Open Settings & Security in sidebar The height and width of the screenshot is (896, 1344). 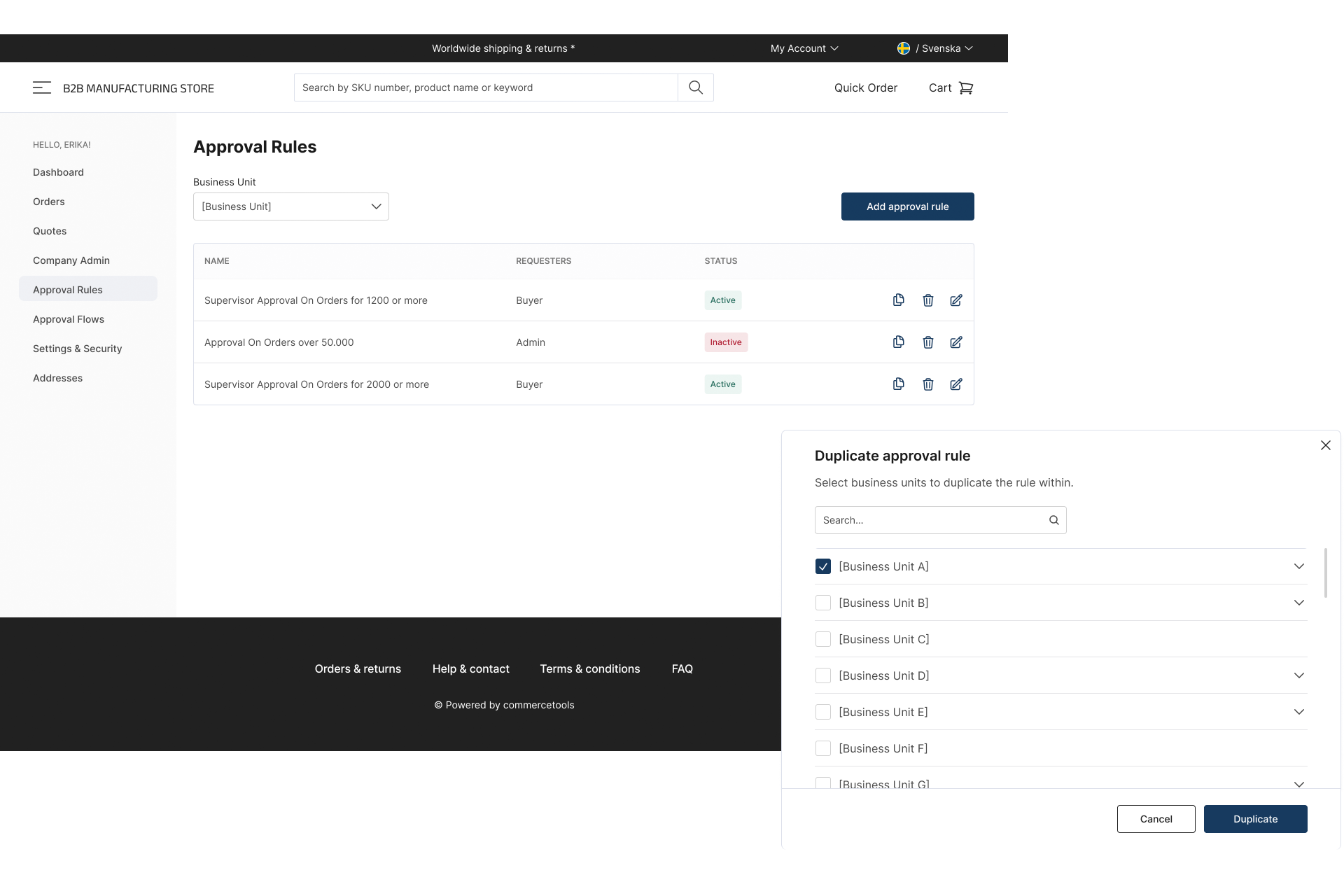click(x=77, y=349)
